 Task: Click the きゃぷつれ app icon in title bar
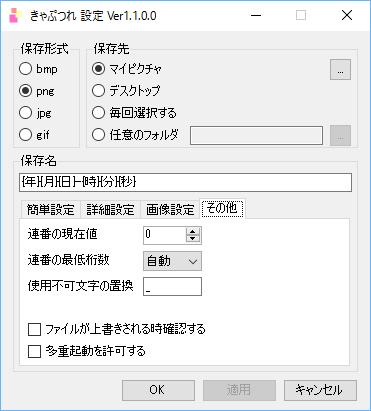point(16,15)
